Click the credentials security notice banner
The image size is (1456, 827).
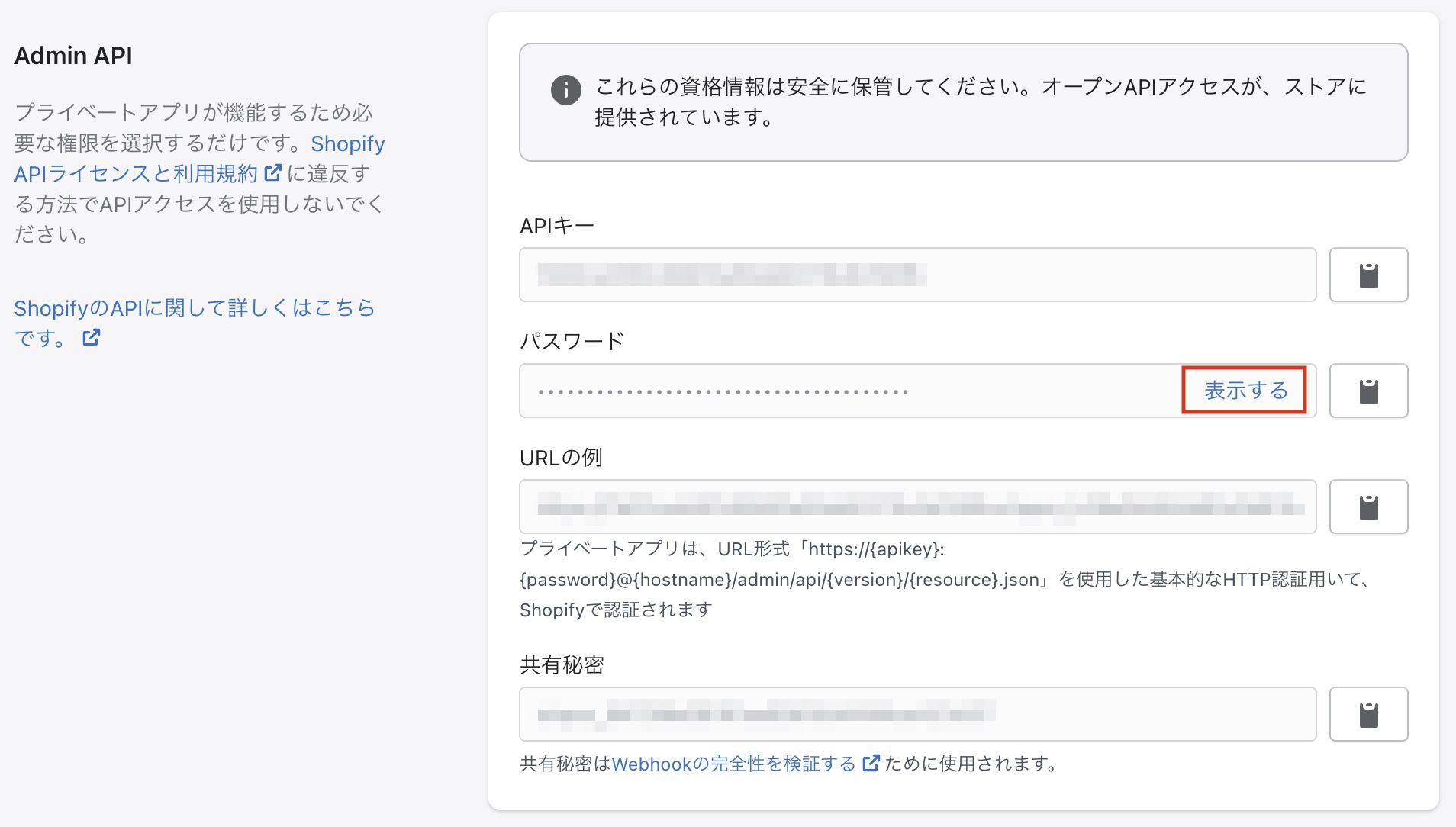coord(964,102)
